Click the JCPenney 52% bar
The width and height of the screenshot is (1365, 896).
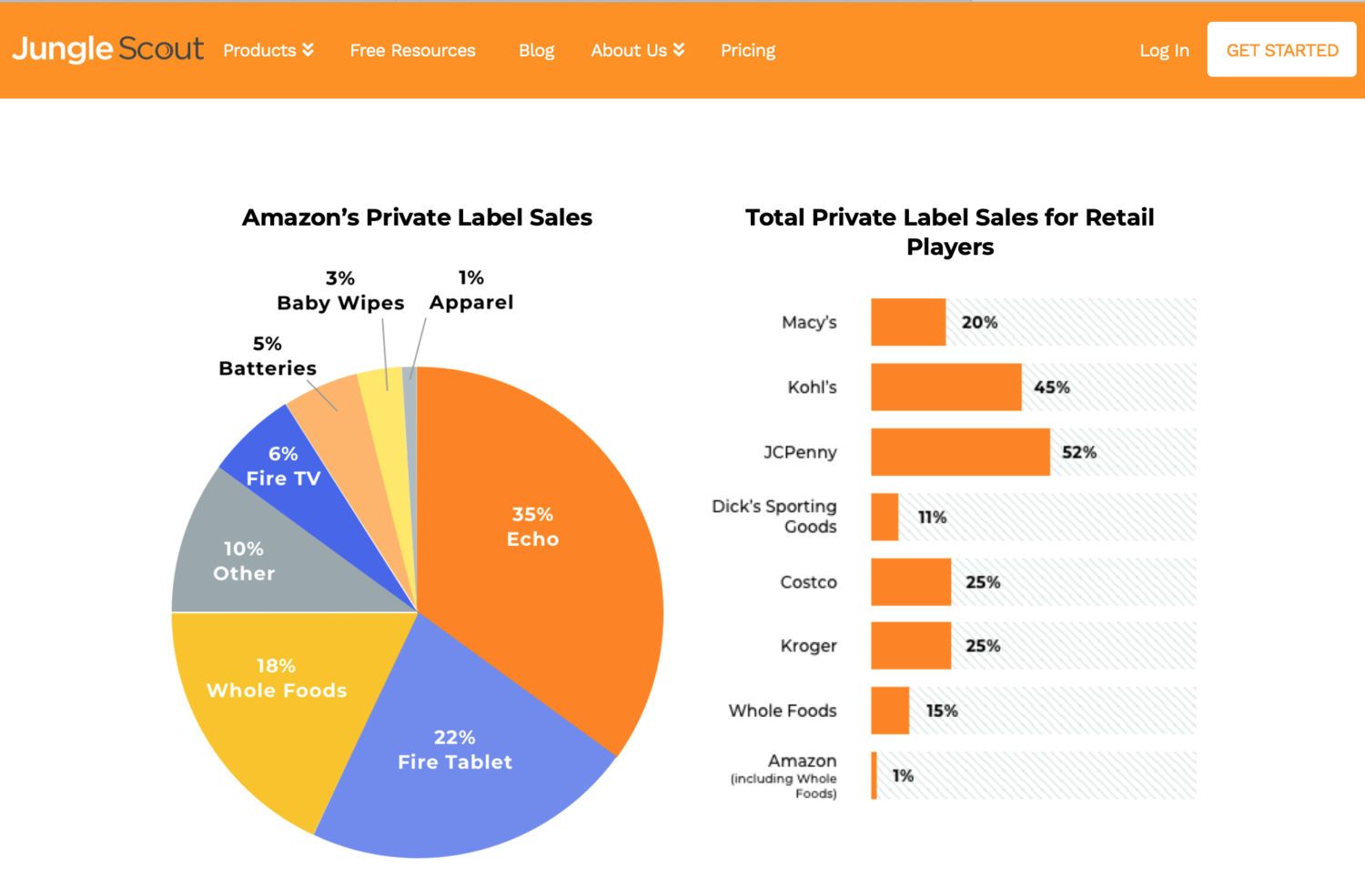tap(960, 452)
